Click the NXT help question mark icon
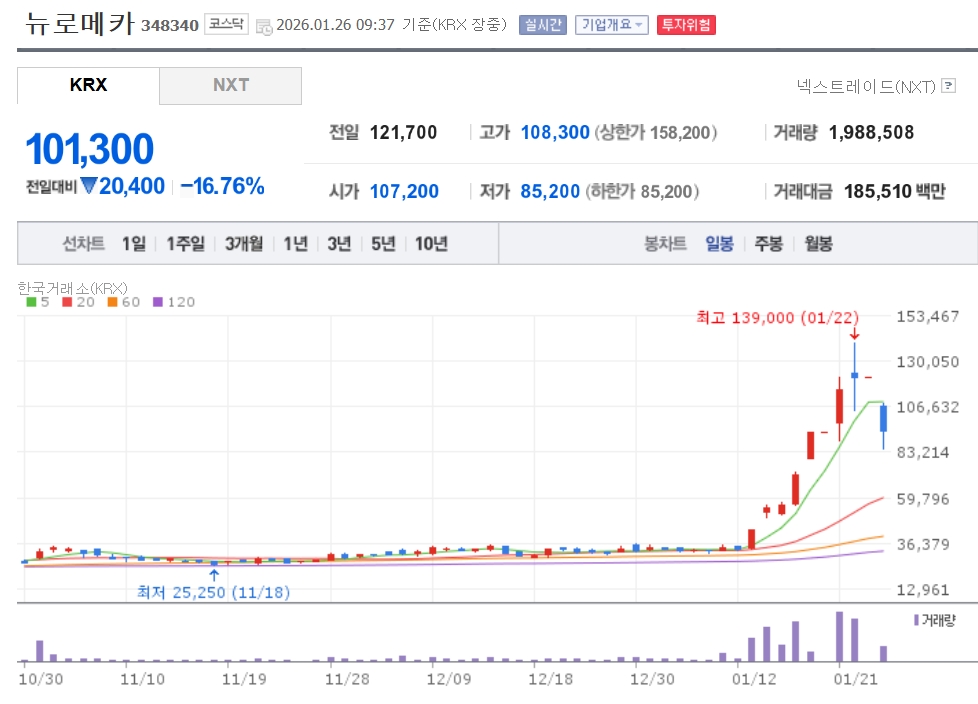 tap(948, 86)
